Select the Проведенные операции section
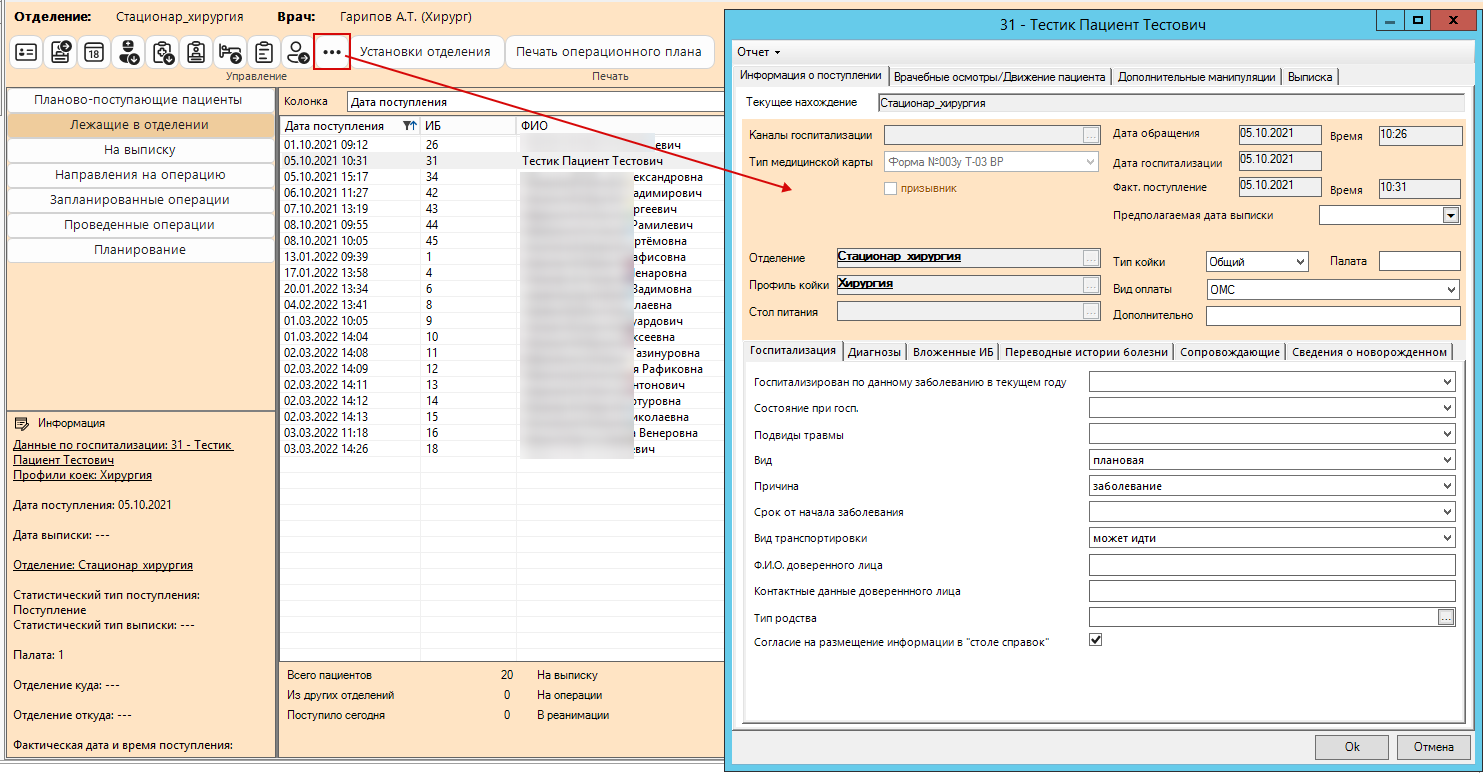Viewport: 1483px width, 773px height. (139, 225)
